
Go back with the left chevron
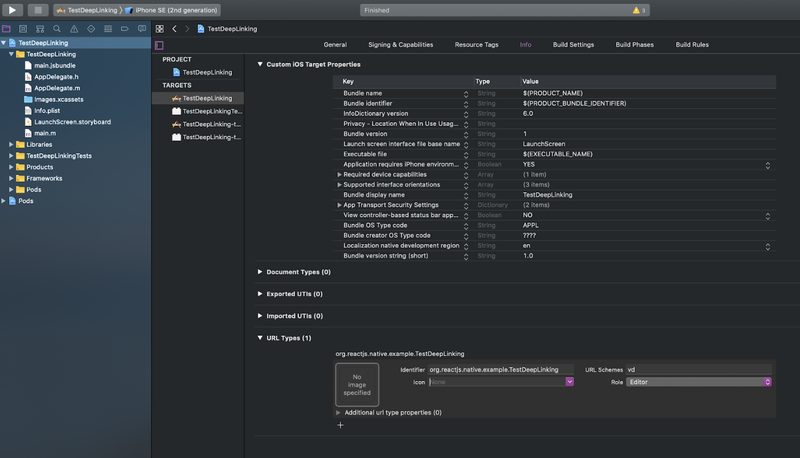tap(174, 29)
